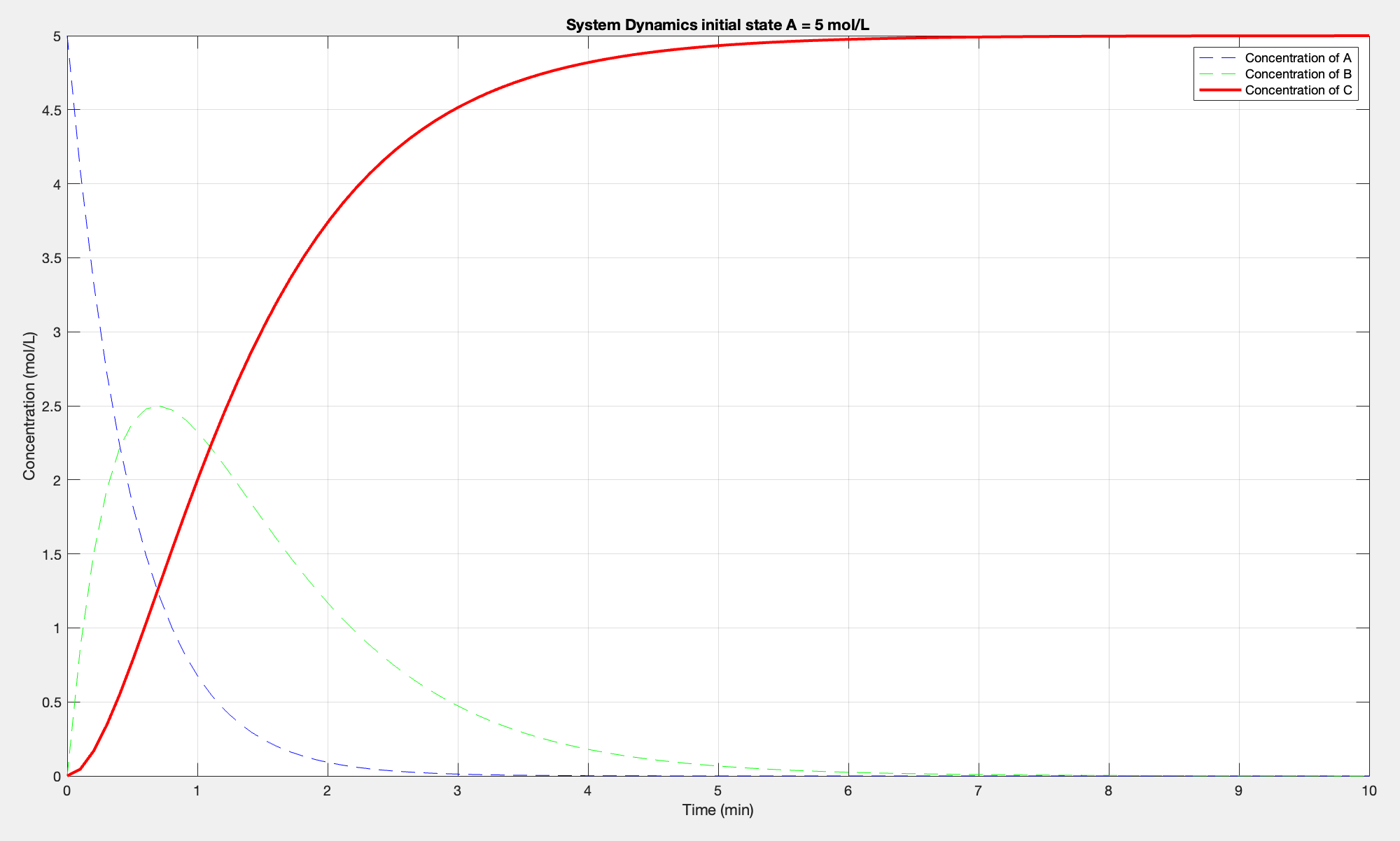Click y-axis tick label 2.5
Image resolution: width=1400 pixels, height=841 pixels.
tap(51, 407)
